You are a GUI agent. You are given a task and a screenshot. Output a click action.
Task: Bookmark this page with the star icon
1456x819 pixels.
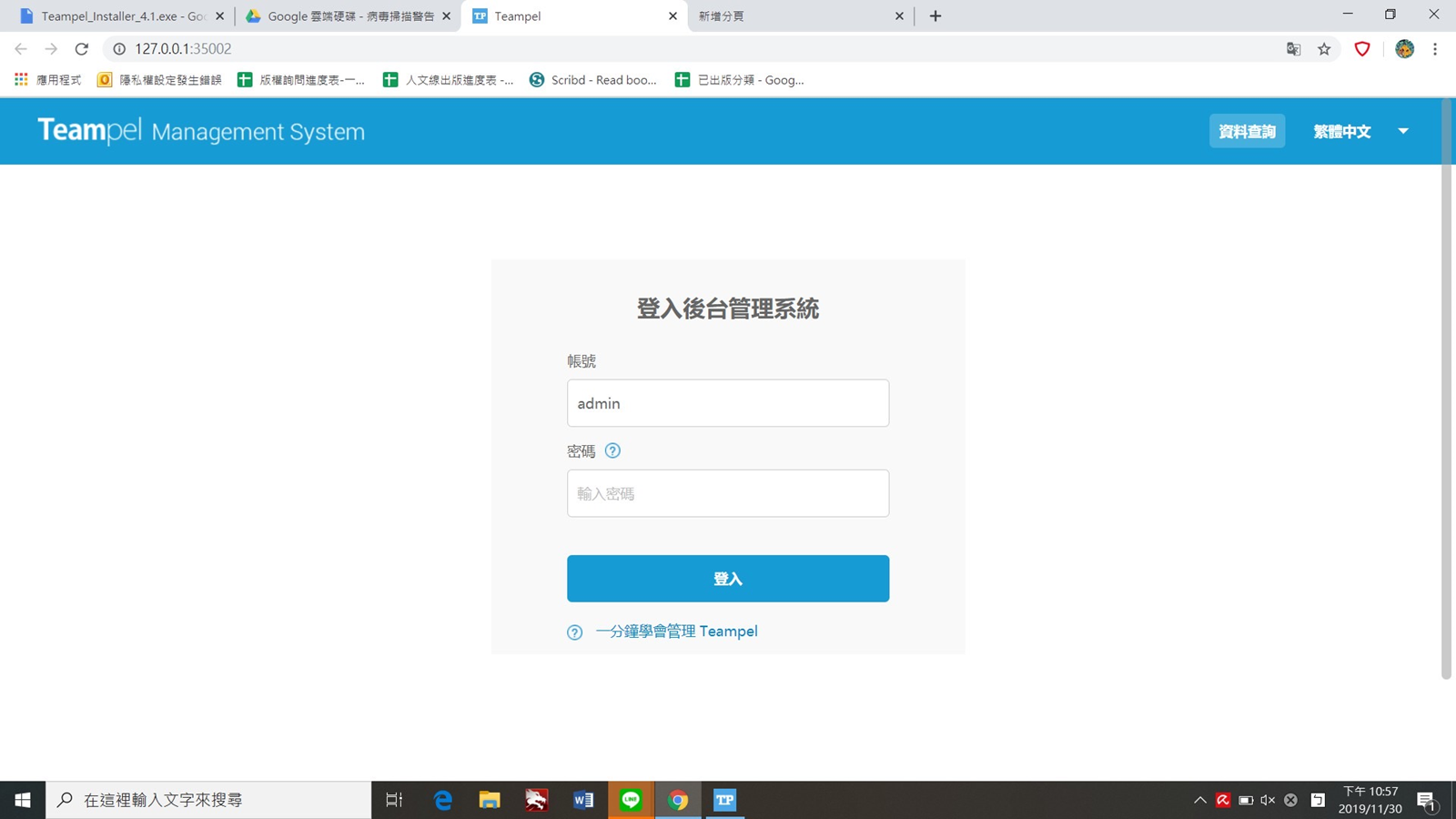coord(1324,49)
